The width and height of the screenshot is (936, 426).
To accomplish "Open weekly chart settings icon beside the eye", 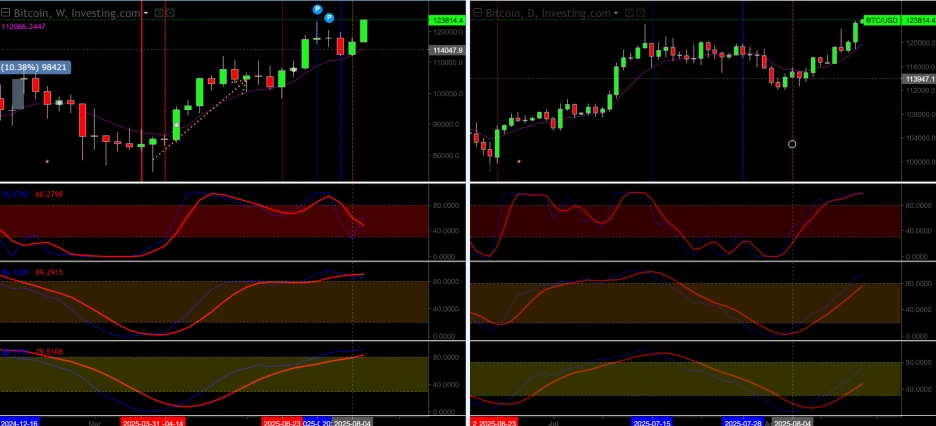I will 170,13.
